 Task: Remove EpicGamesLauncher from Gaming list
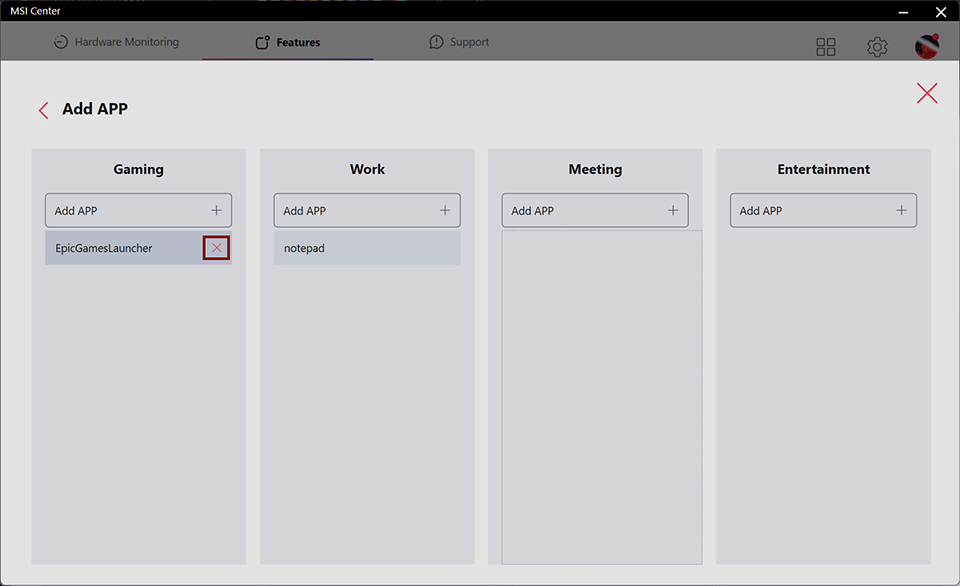216,248
